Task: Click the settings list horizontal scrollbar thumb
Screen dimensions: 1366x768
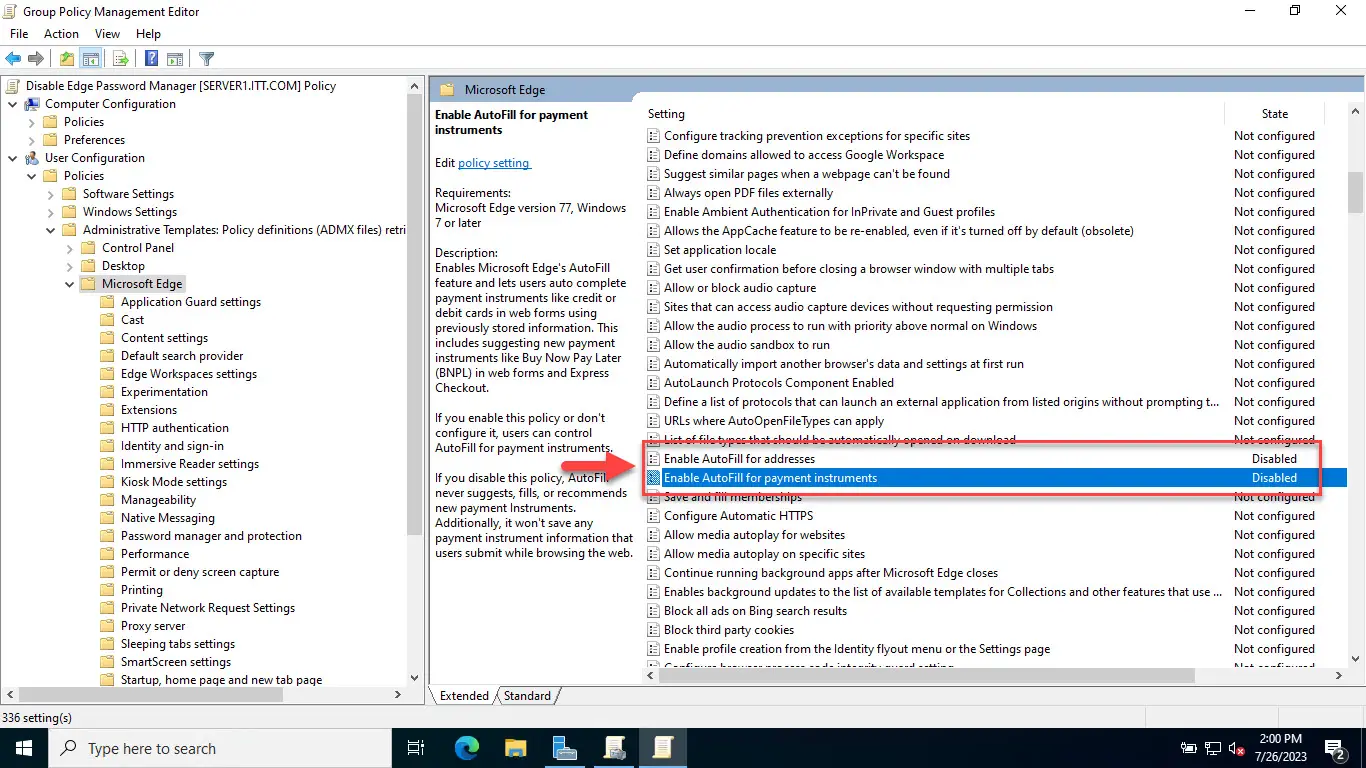Action: pos(927,676)
